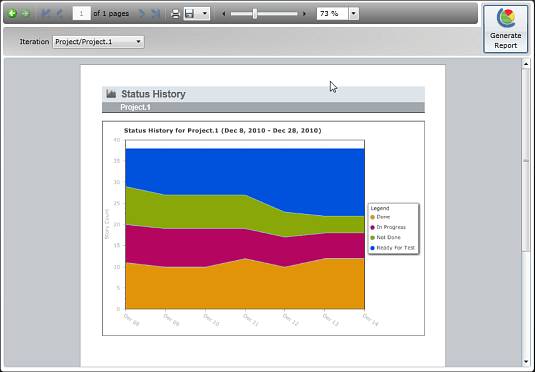The width and height of the screenshot is (535, 372).
Task: Click the "Iteration" label
Action: [34, 42]
